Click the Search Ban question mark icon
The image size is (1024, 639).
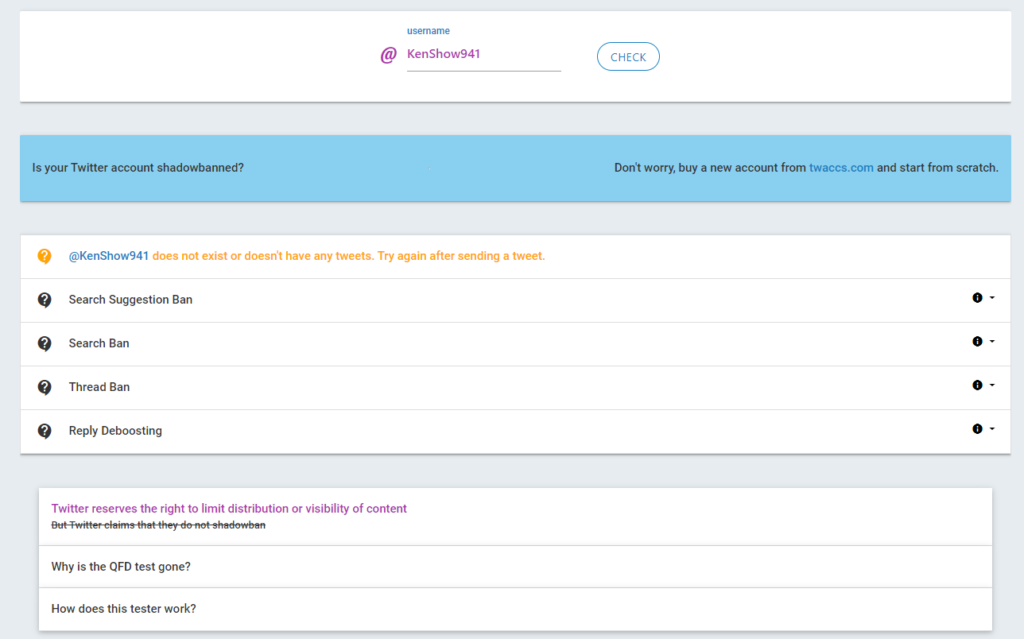44,344
